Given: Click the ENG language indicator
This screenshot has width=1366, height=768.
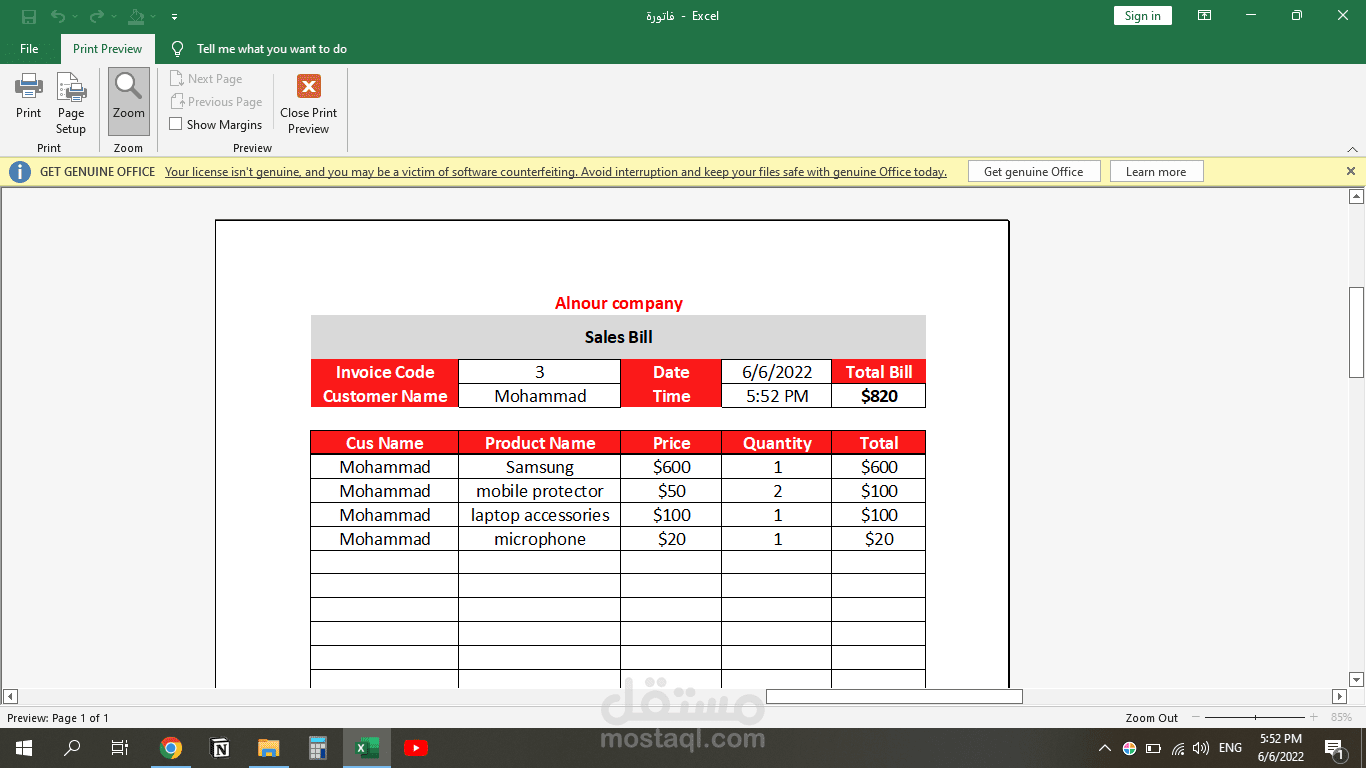Looking at the screenshot, I should click(1230, 748).
